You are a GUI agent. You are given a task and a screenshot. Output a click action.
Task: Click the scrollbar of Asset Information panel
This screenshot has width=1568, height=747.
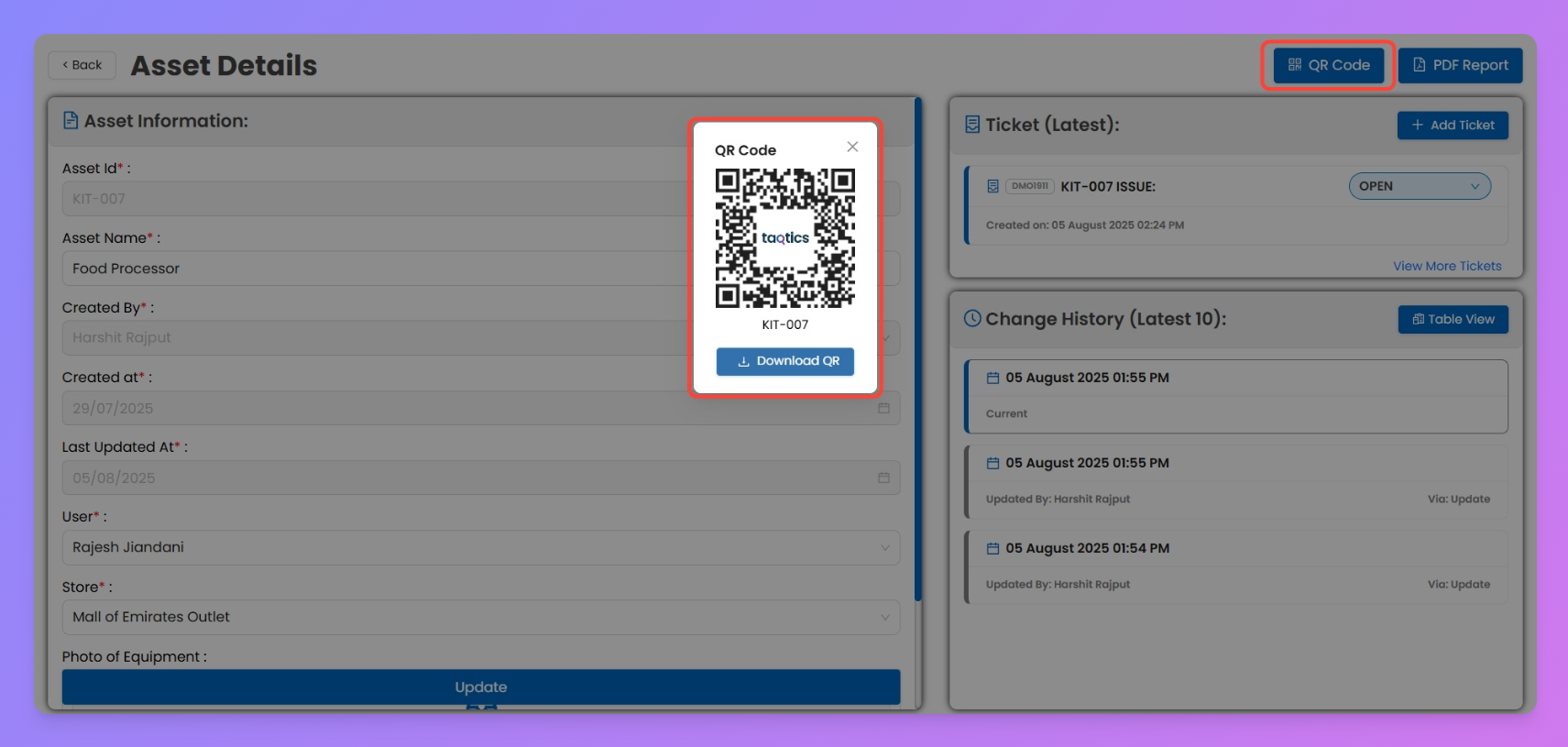918,348
